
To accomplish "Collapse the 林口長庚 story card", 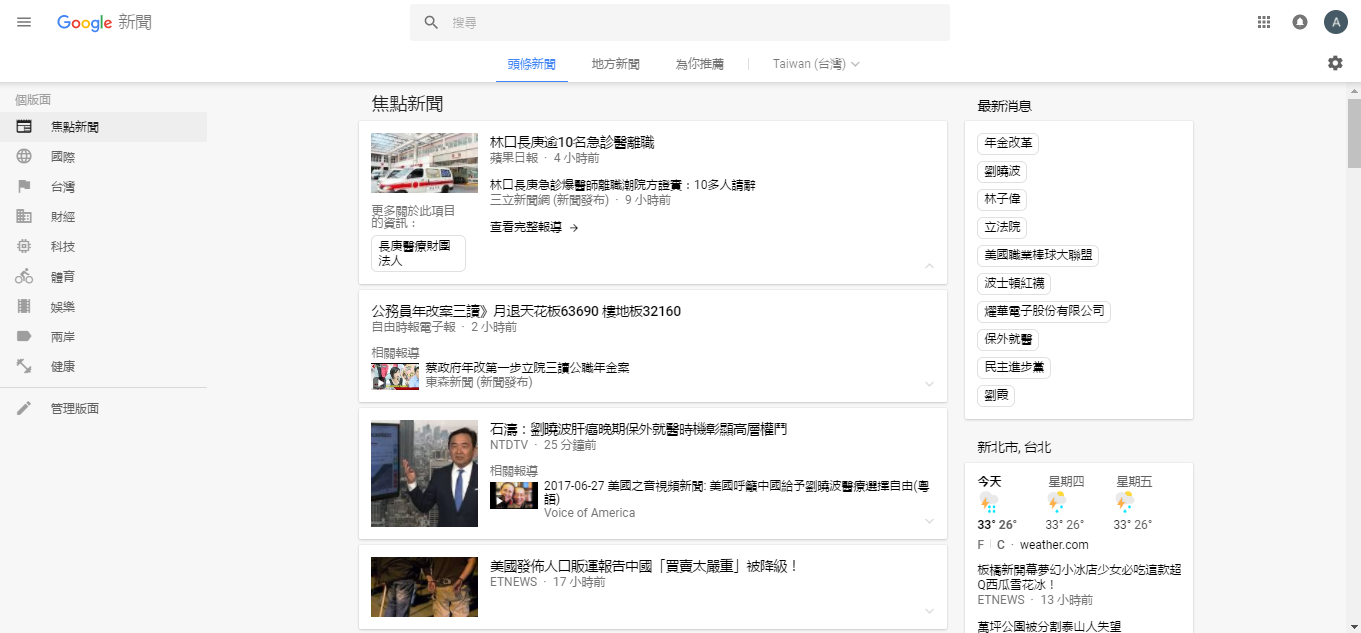I will [x=929, y=266].
